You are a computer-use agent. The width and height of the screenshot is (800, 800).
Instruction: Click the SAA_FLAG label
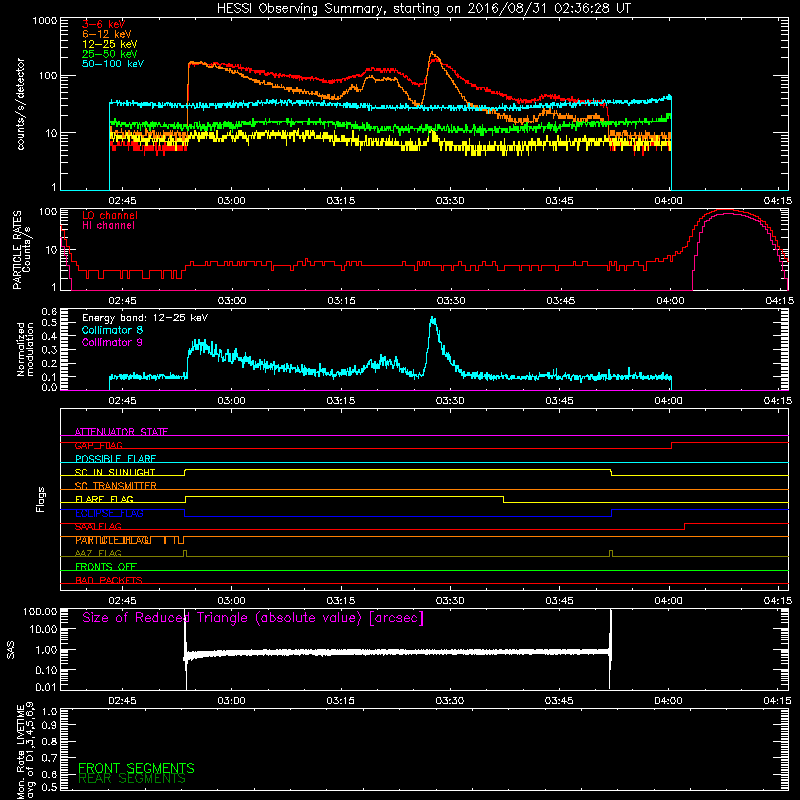tap(98, 526)
